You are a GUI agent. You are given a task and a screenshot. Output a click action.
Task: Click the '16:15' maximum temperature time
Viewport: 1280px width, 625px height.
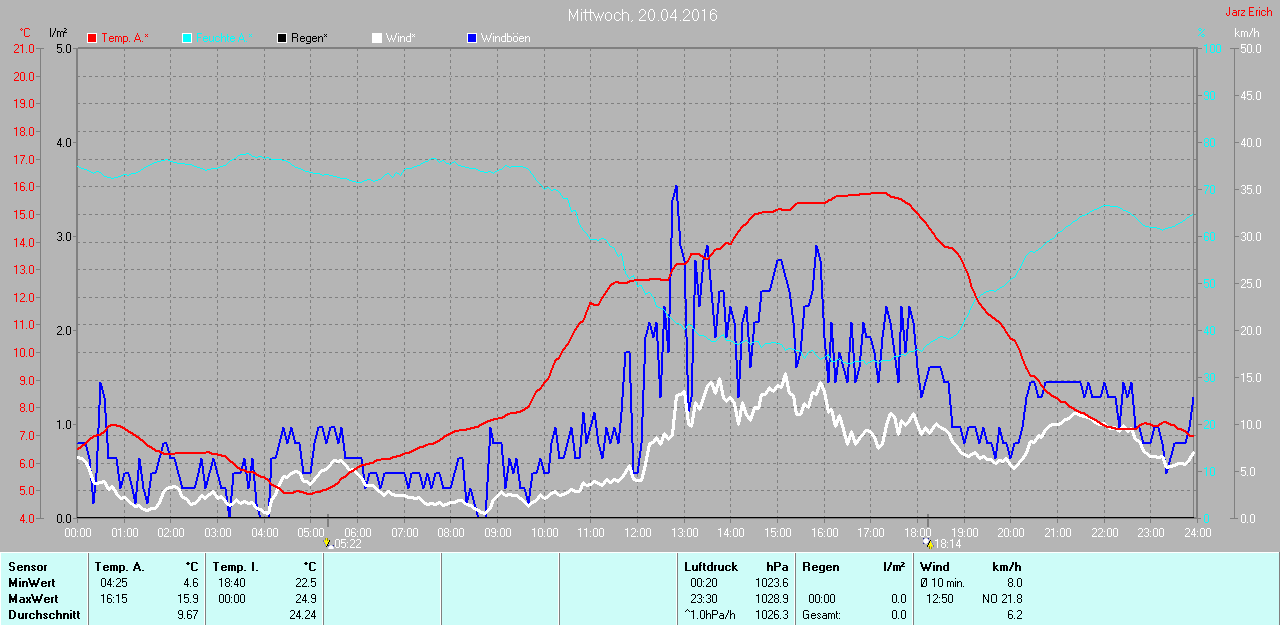113,599
